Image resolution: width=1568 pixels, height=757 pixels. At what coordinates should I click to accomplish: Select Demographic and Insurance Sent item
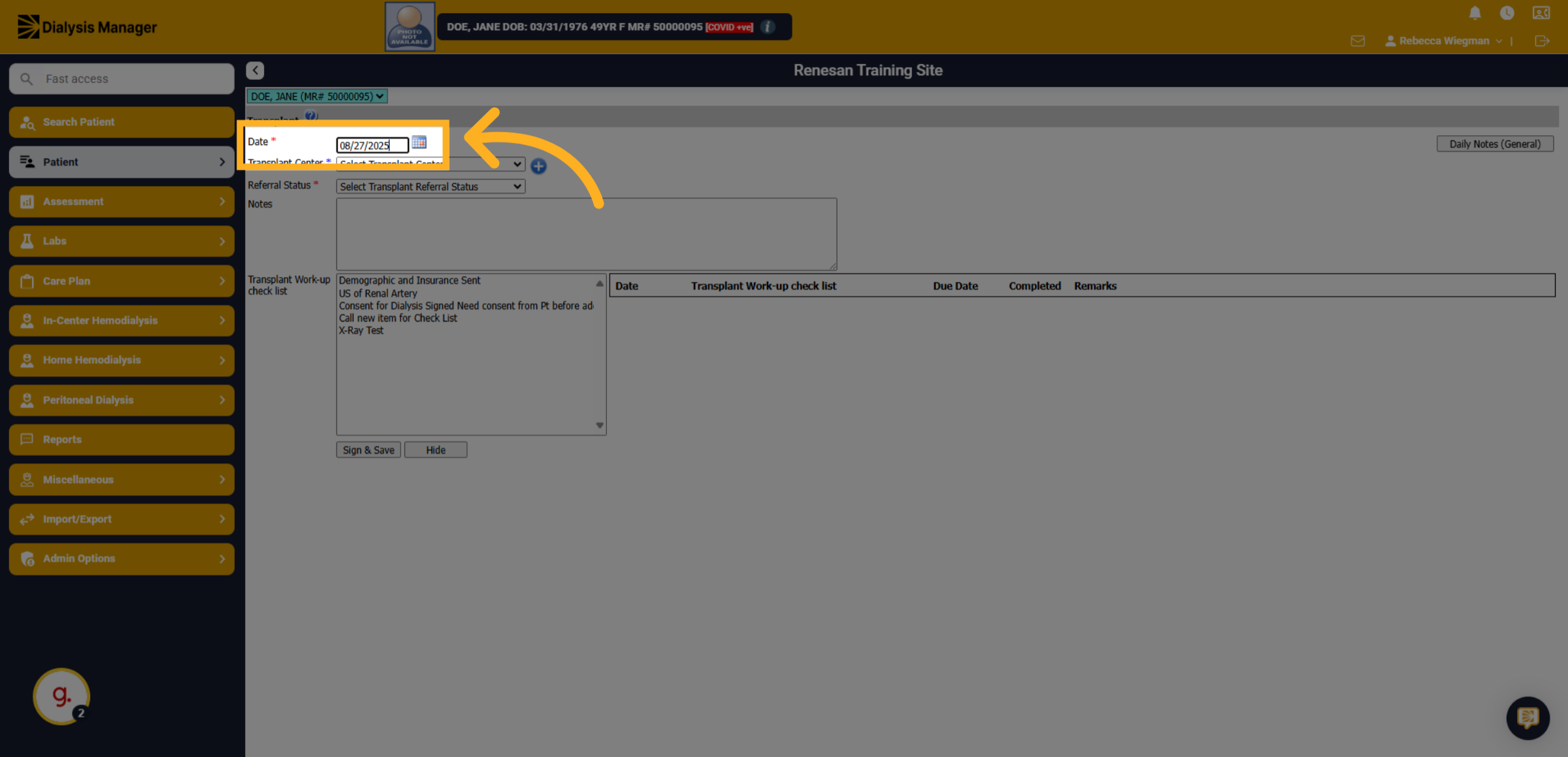coord(410,280)
